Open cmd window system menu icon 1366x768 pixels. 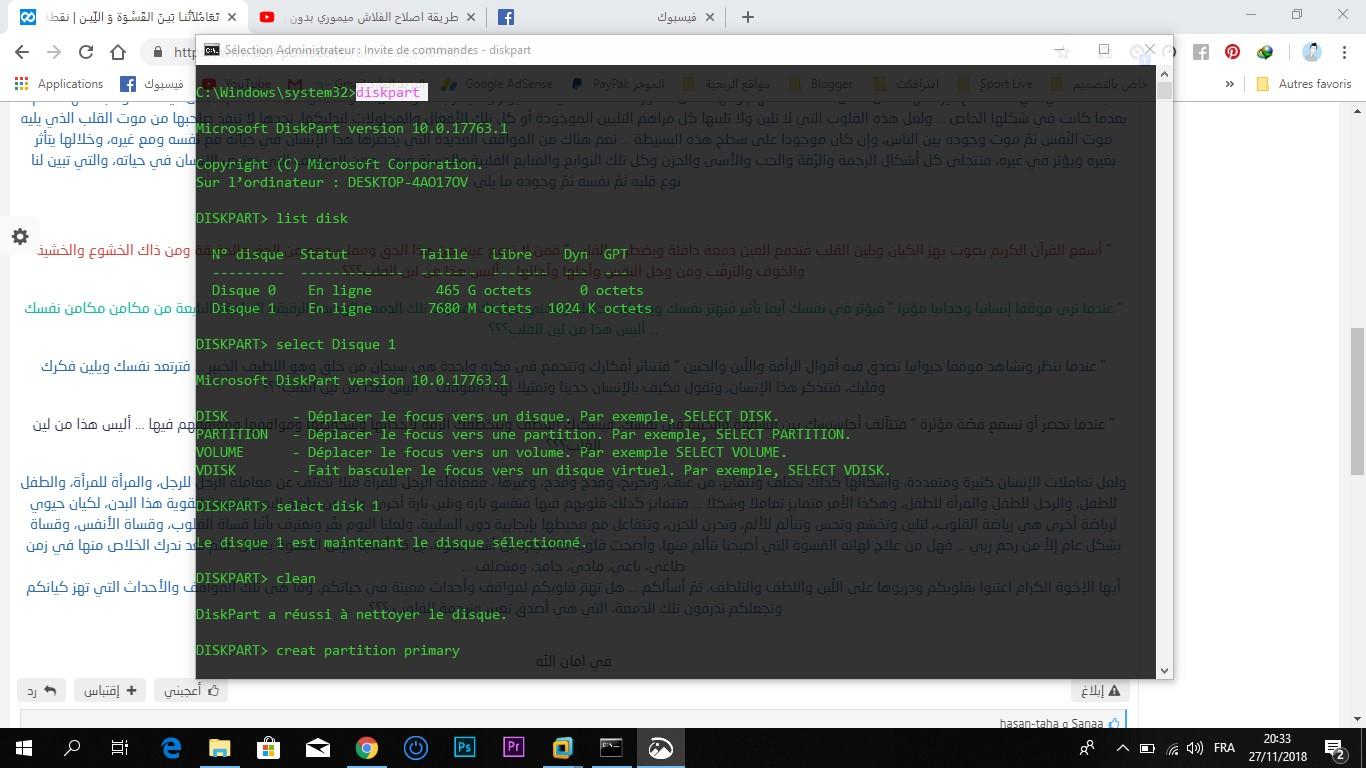pos(212,50)
